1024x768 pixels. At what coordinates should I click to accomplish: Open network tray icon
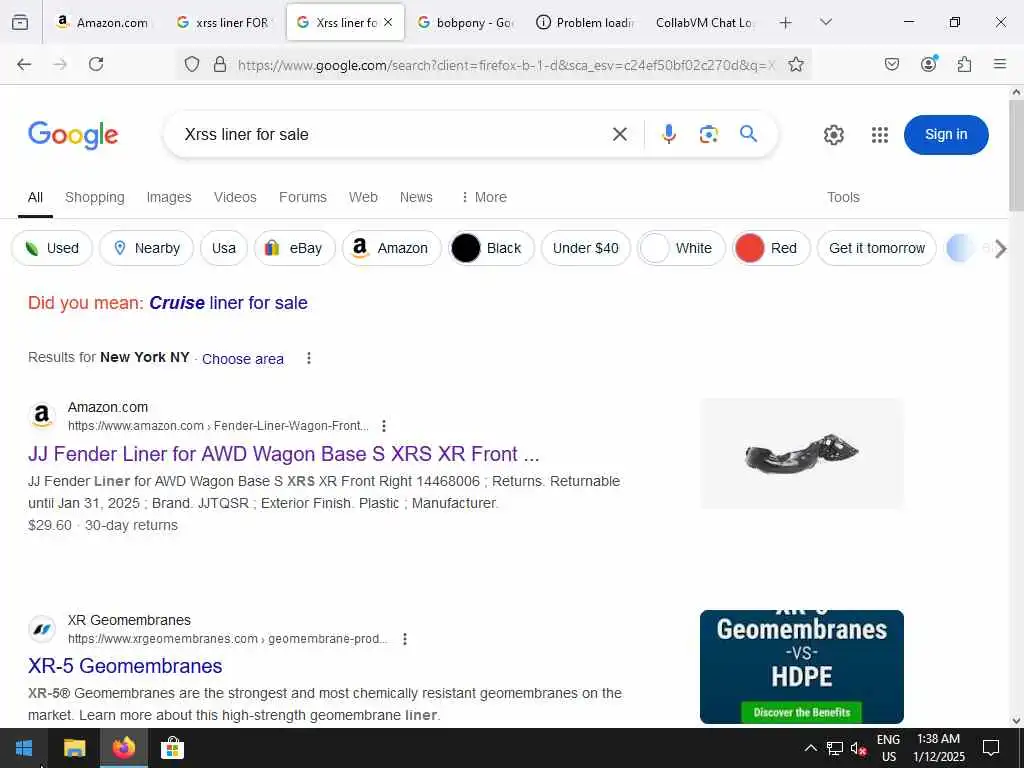click(834, 748)
